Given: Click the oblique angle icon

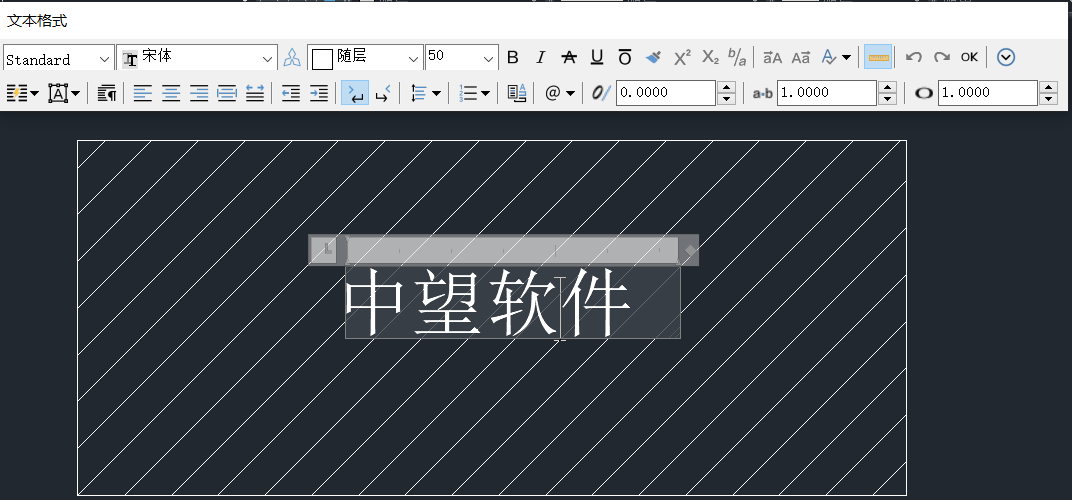Looking at the screenshot, I should click(600, 93).
